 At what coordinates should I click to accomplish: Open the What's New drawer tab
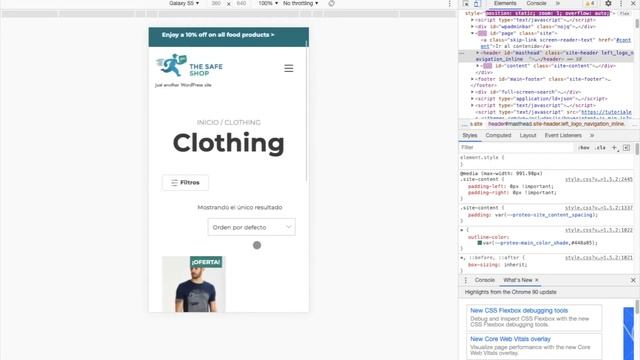[x=518, y=280]
